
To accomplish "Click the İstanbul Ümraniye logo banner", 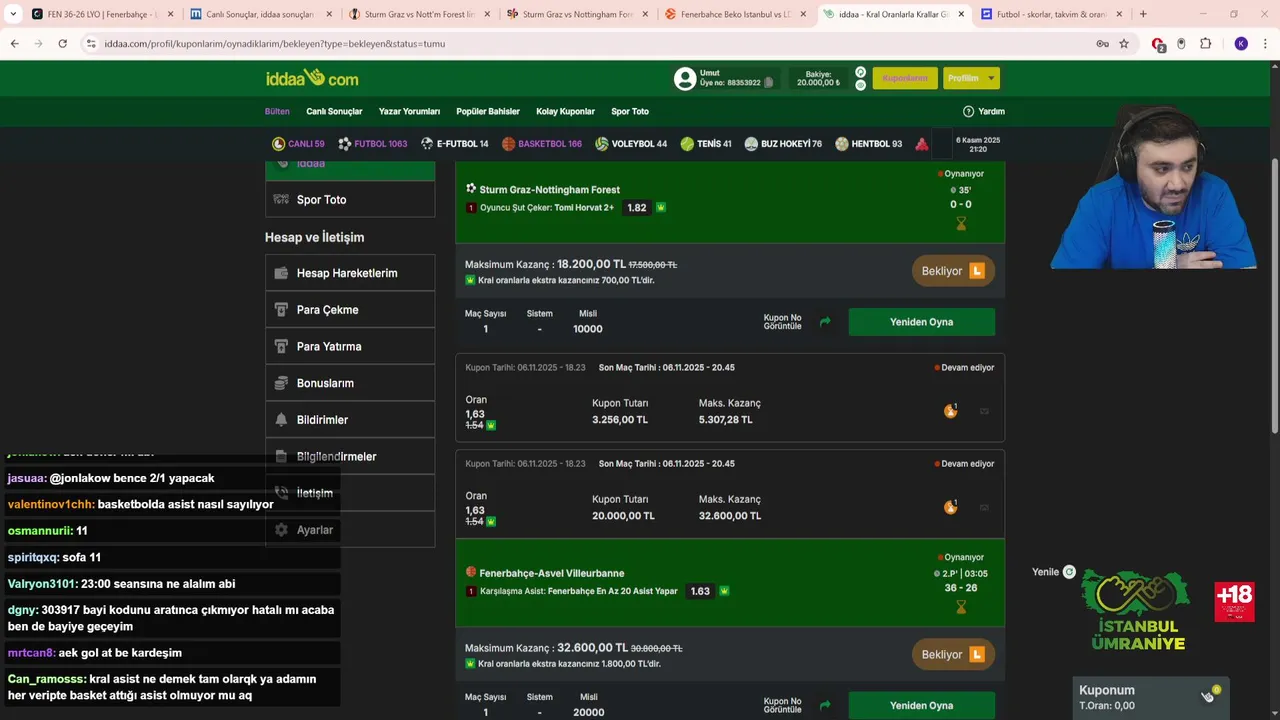I will 1137,610.
